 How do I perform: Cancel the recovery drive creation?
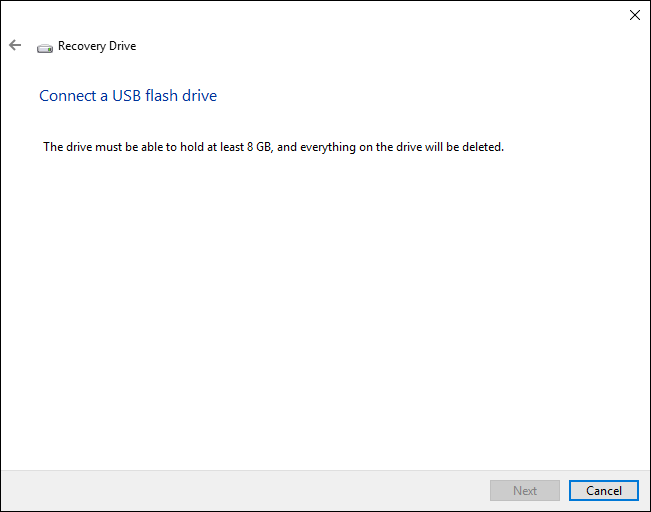pyautogui.click(x=604, y=490)
